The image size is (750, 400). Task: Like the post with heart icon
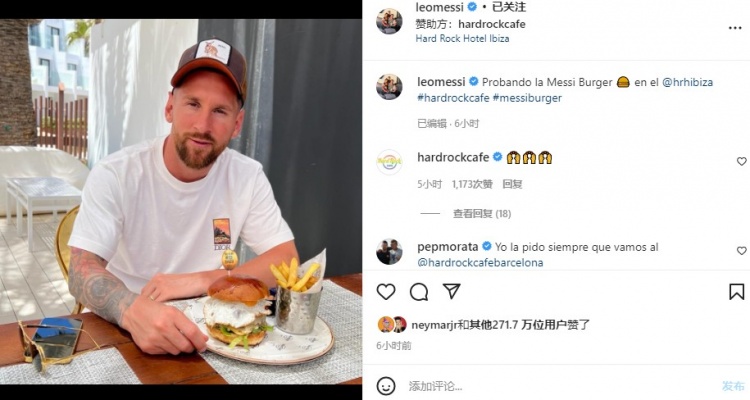[386, 291]
